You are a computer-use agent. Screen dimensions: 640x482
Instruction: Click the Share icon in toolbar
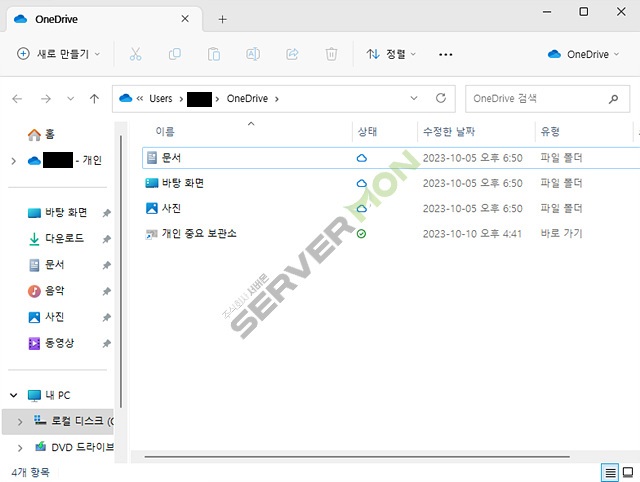[292, 54]
